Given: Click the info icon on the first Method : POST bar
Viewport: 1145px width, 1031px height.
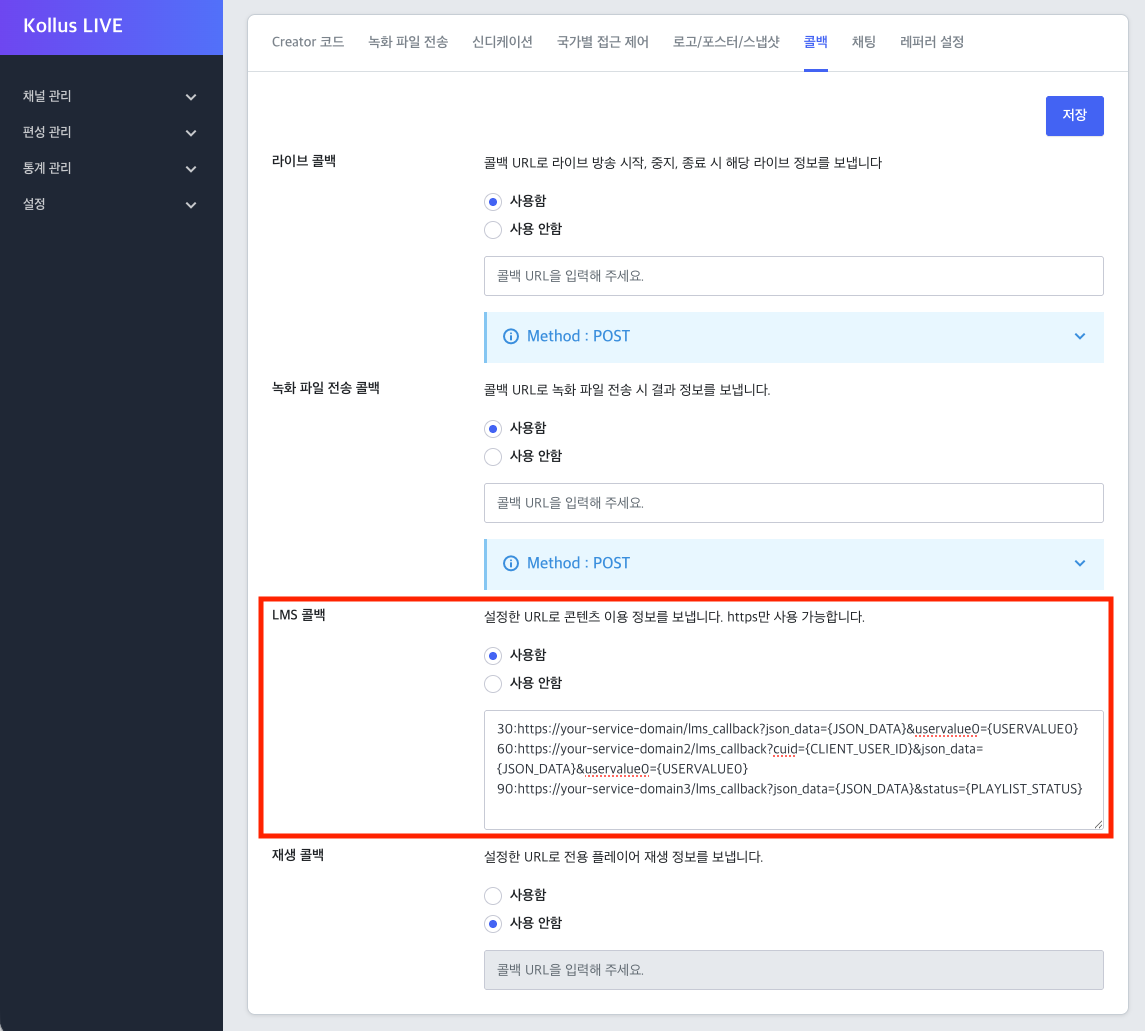Looking at the screenshot, I should [512, 337].
